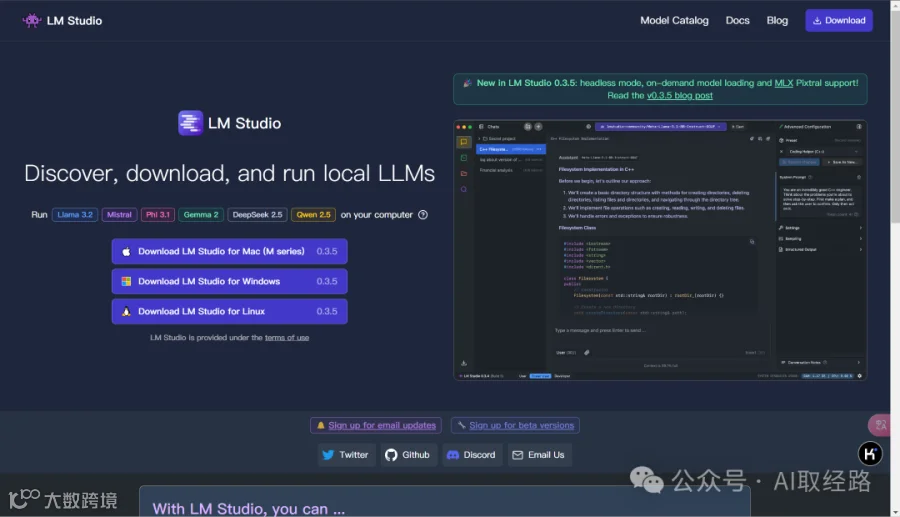Image resolution: width=900 pixels, height=517 pixels.
Task: Click the bell icon beside email updates
Action: (x=321, y=425)
